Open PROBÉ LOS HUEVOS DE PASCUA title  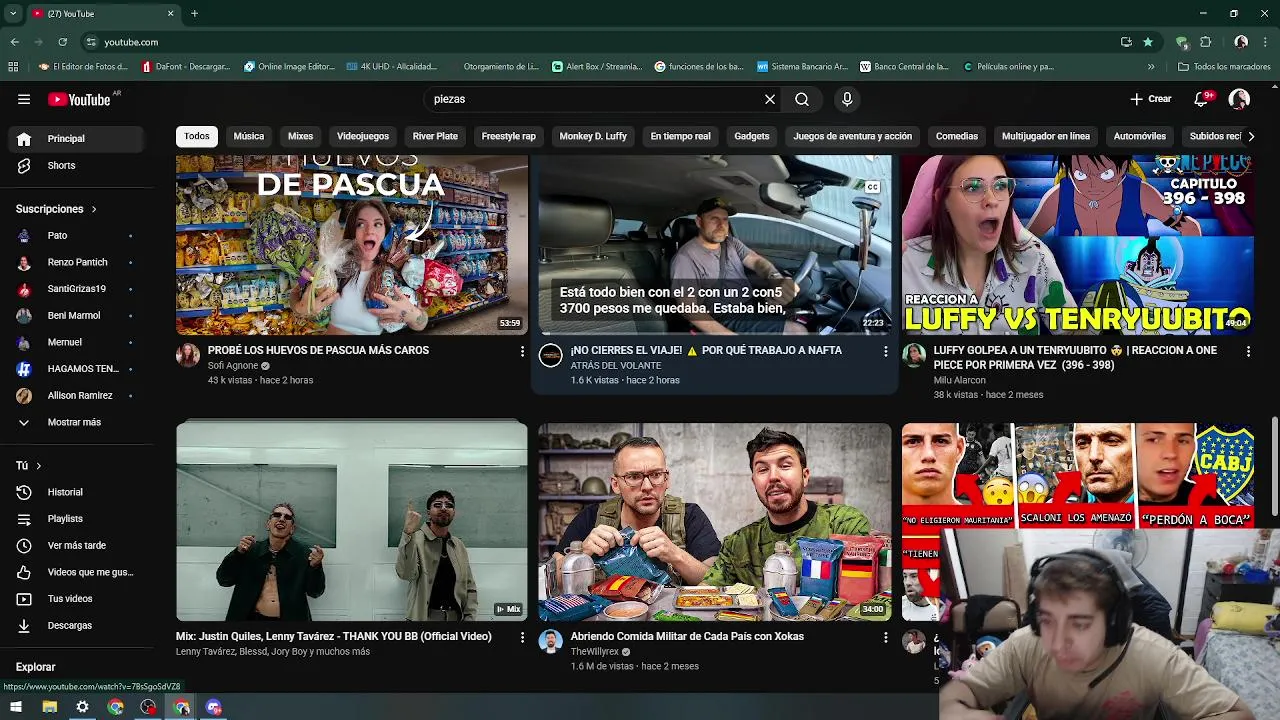318,350
